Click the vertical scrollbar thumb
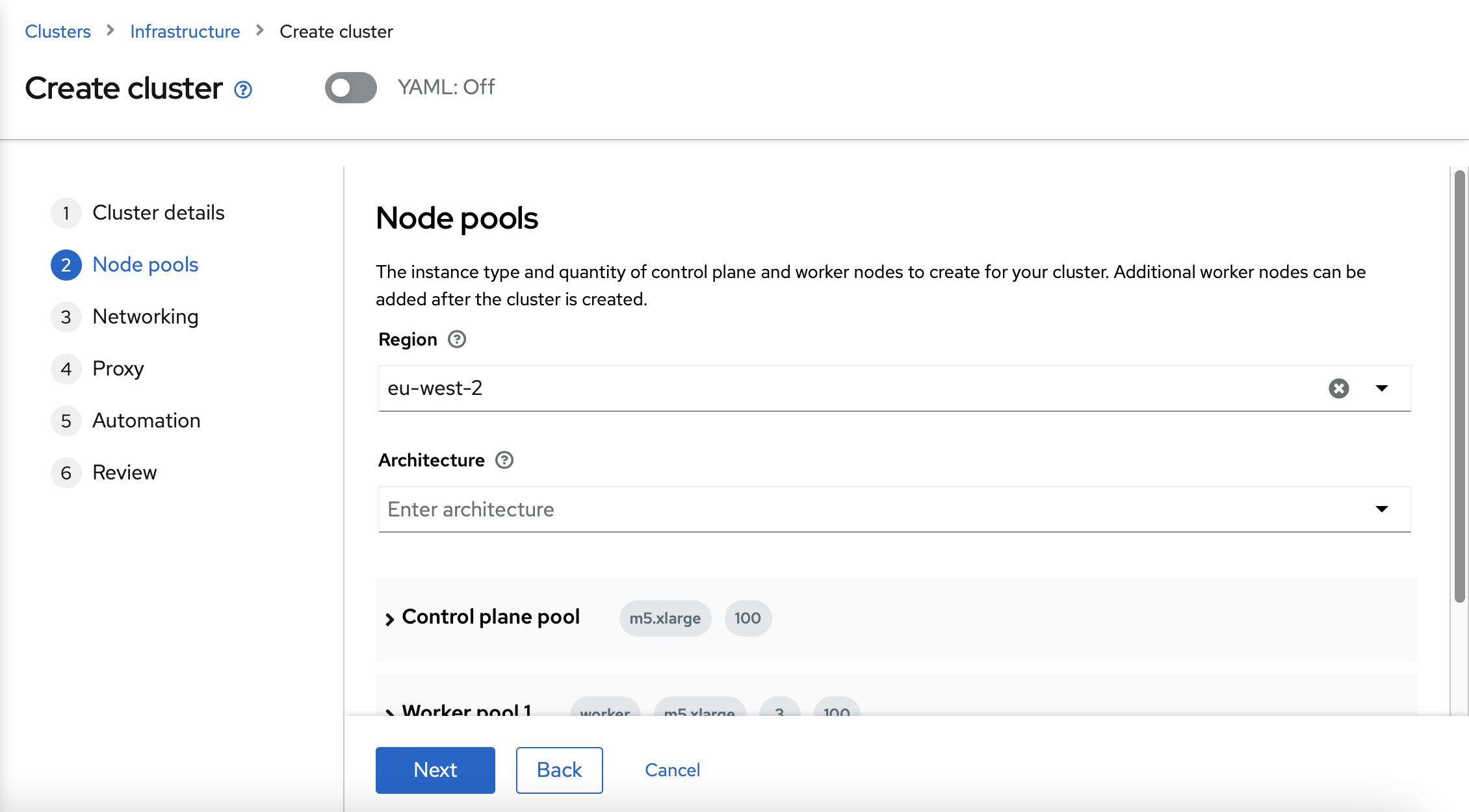 tap(1459, 387)
